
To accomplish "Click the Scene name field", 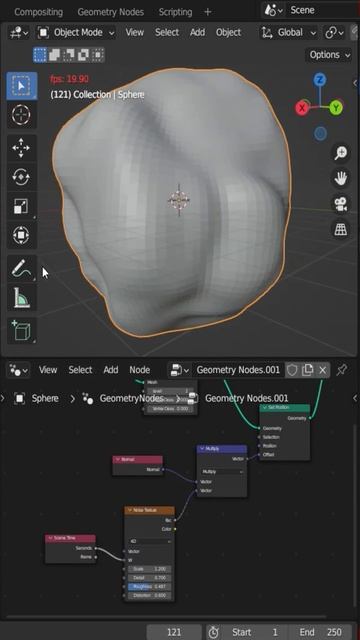I will coord(322,10).
